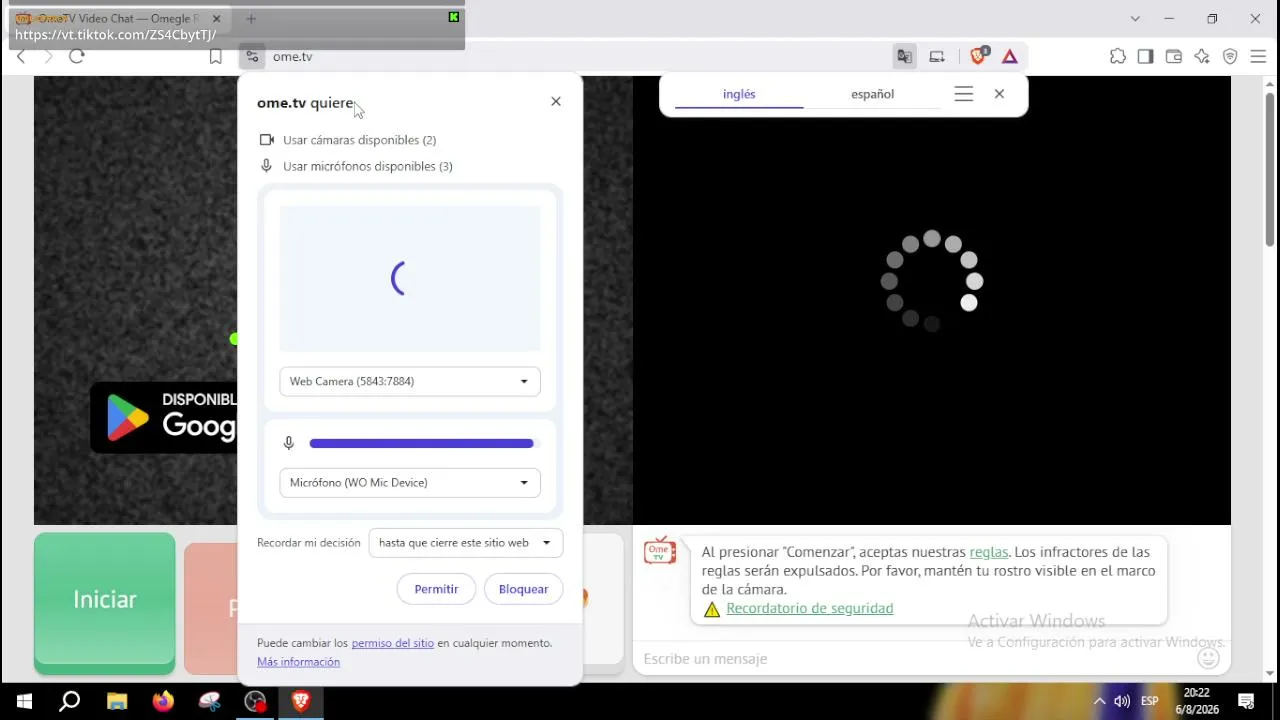The width and height of the screenshot is (1280, 720).
Task: Click "Usar micrófonos disponibles (3)" text
Action: pos(368,166)
